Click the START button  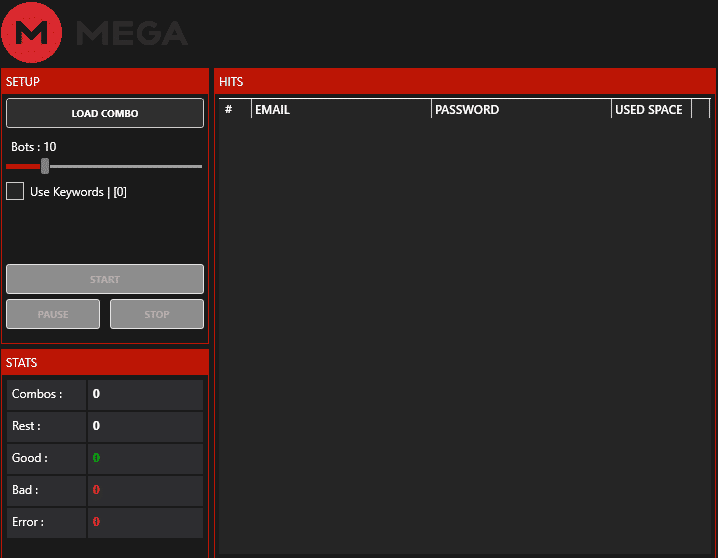coord(105,279)
